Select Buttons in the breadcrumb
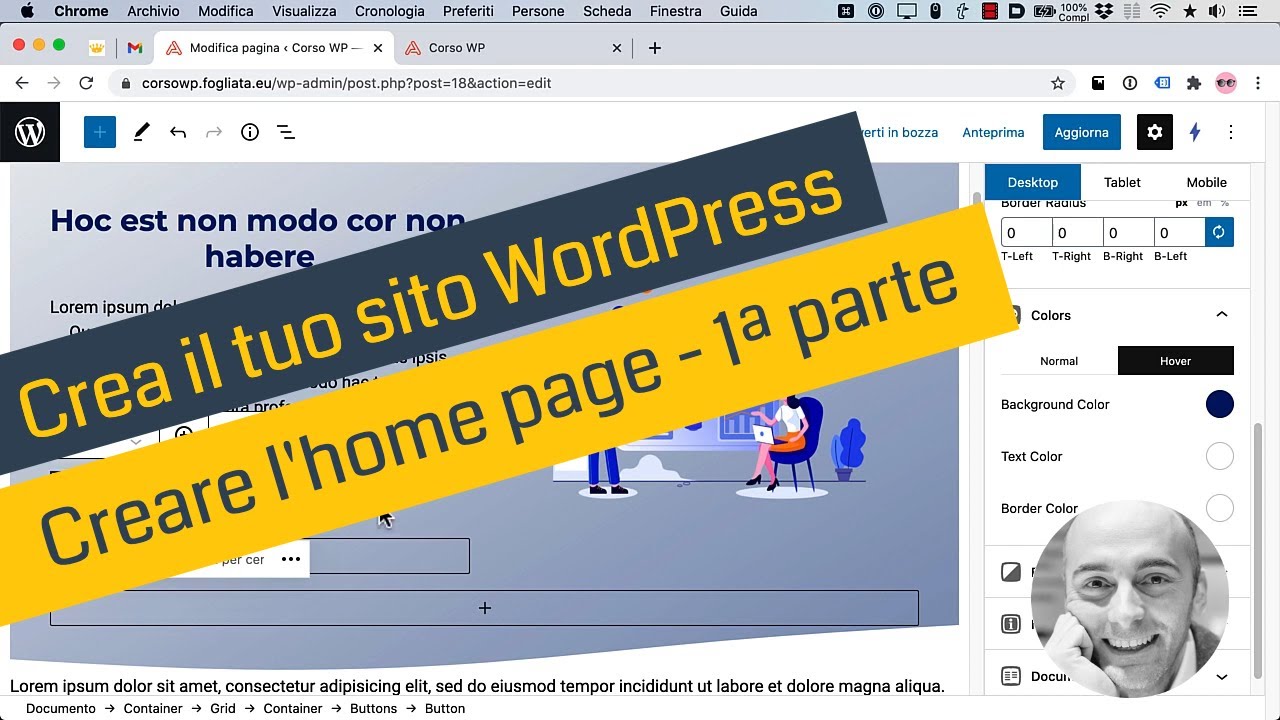The height and width of the screenshot is (720, 1280). click(373, 708)
